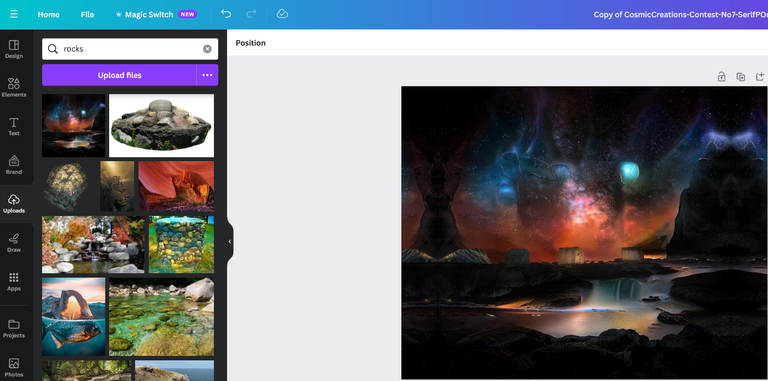Open the hamburger main menu icon
Screen dimensions: 768x381
[14, 14]
